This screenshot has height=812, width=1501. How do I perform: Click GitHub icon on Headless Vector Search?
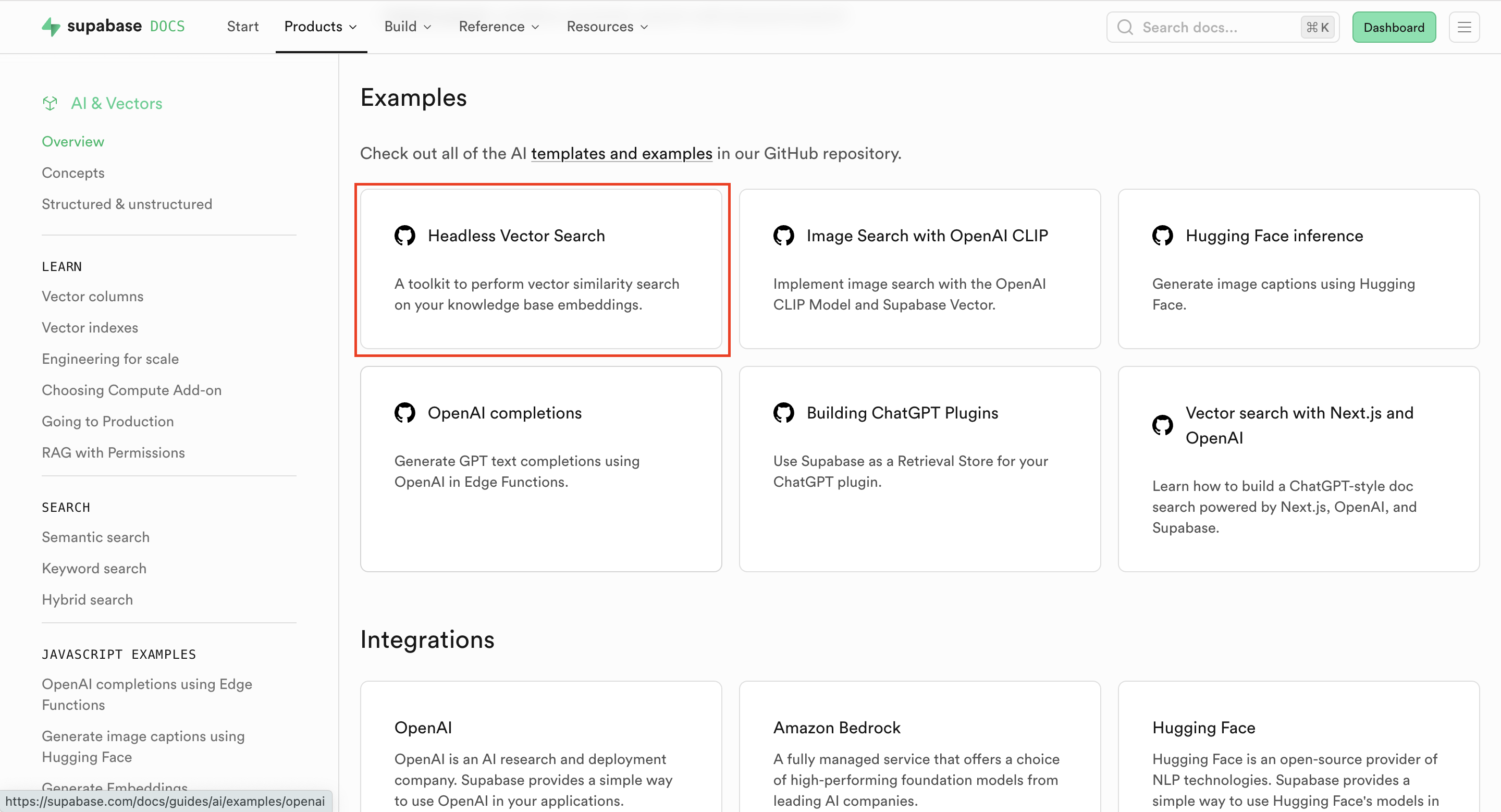tap(405, 236)
